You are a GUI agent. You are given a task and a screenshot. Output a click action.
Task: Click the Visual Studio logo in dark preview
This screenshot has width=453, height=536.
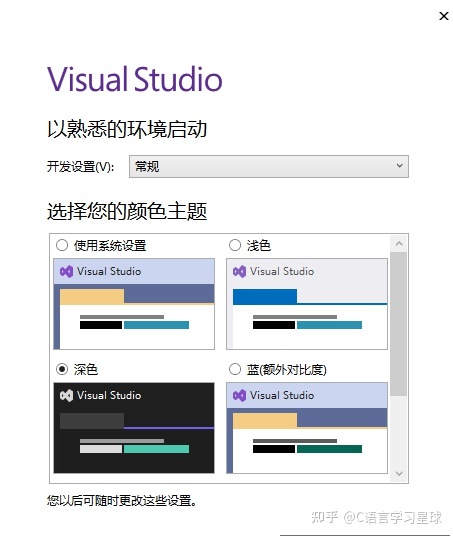tap(66, 396)
